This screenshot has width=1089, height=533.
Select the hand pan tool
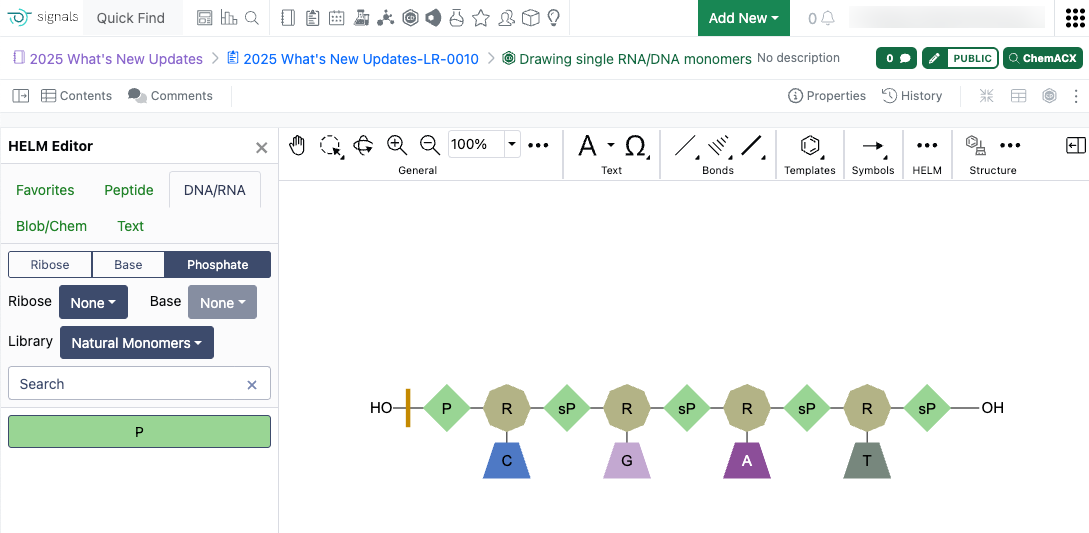(x=297, y=146)
